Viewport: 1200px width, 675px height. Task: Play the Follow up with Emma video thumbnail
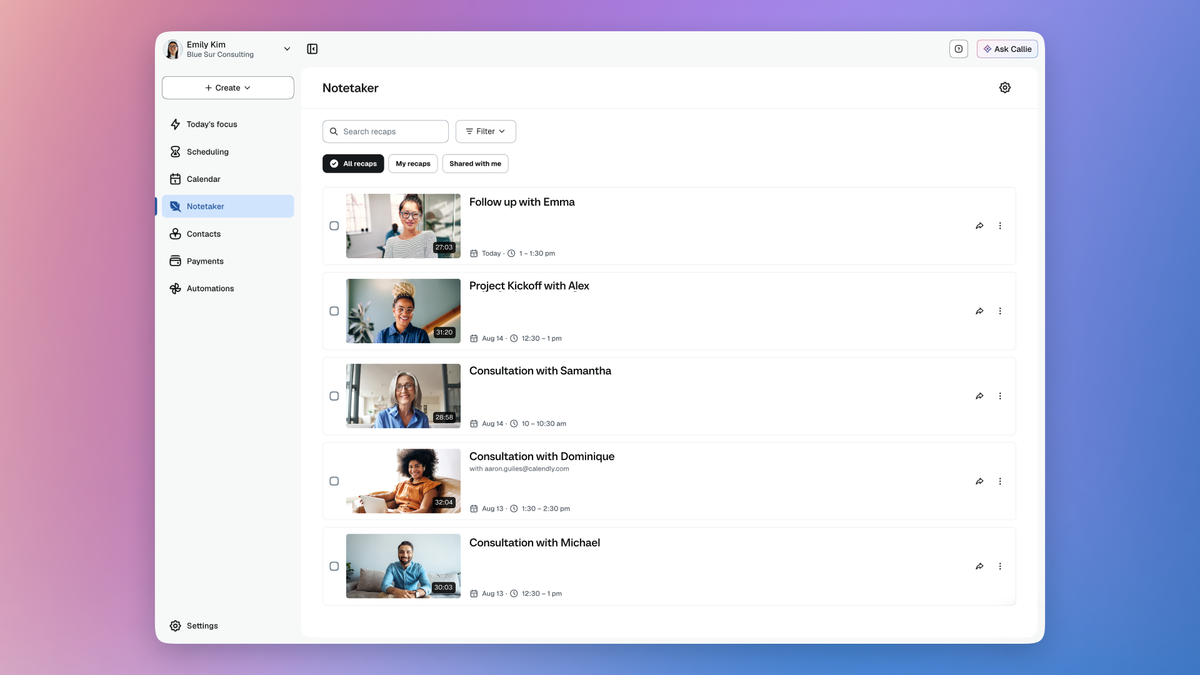pyautogui.click(x=403, y=226)
